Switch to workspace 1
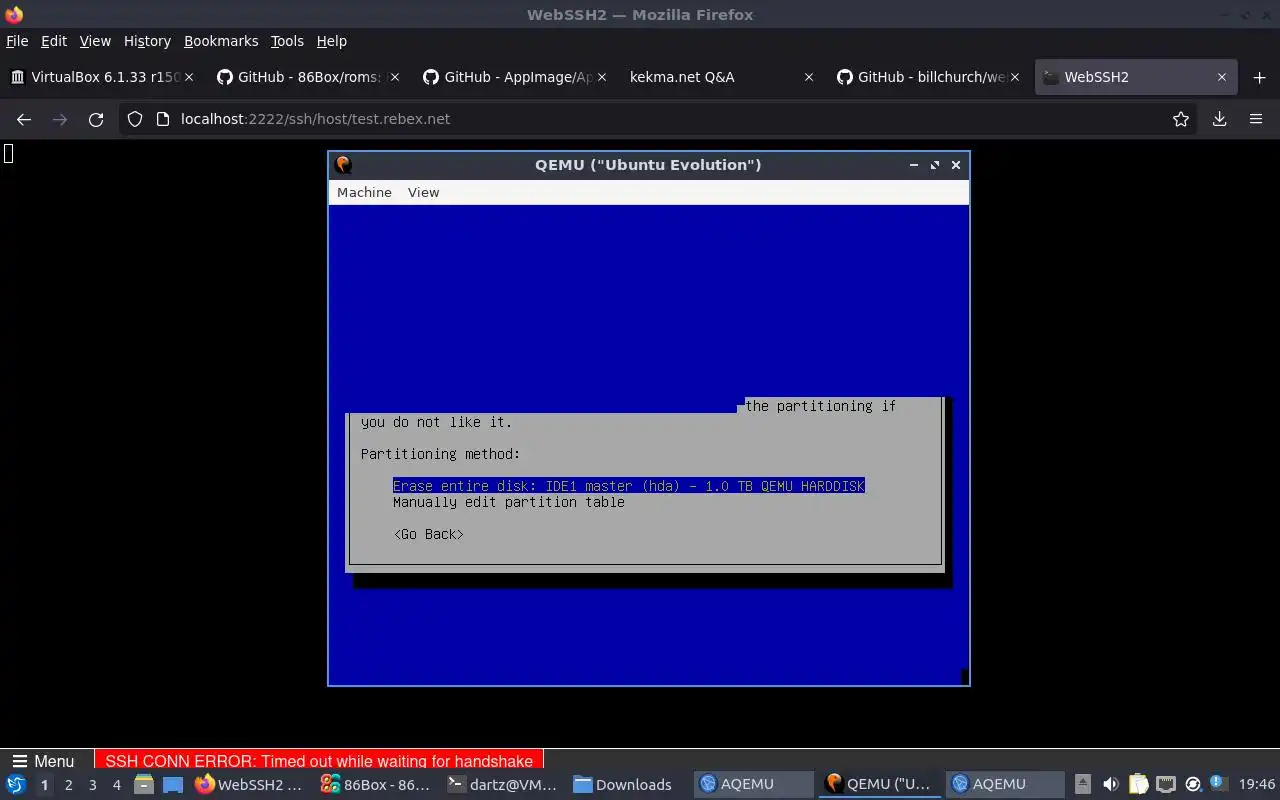The image size is (1280, 800). (44, 785)
